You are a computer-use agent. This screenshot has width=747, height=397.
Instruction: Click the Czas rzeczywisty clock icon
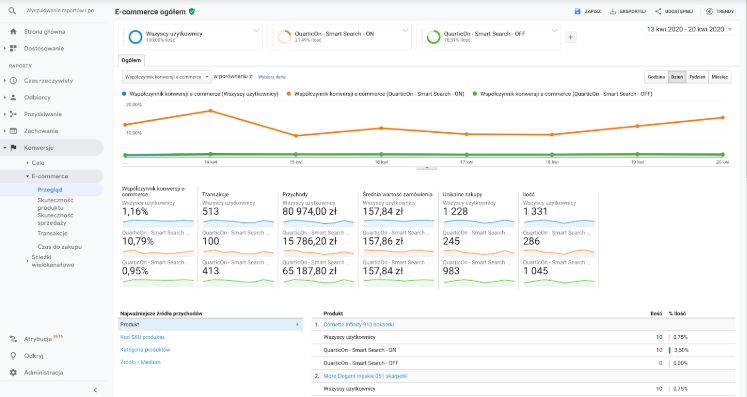tap(13, 81)
